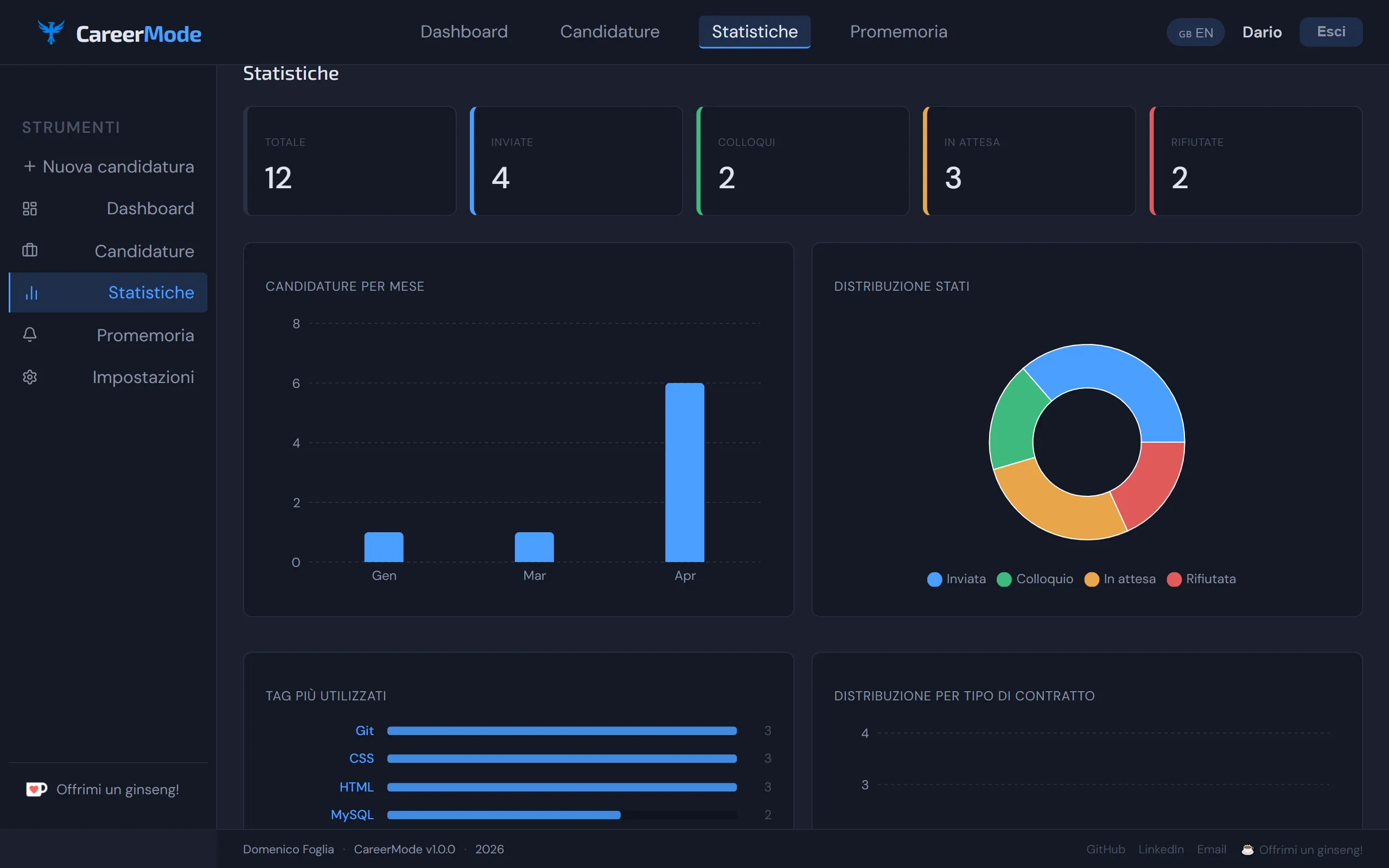Viewport: 1389px width, 868px height.
Task: Click the Candidature briefcase icon in sidebar
Action: 30,250
